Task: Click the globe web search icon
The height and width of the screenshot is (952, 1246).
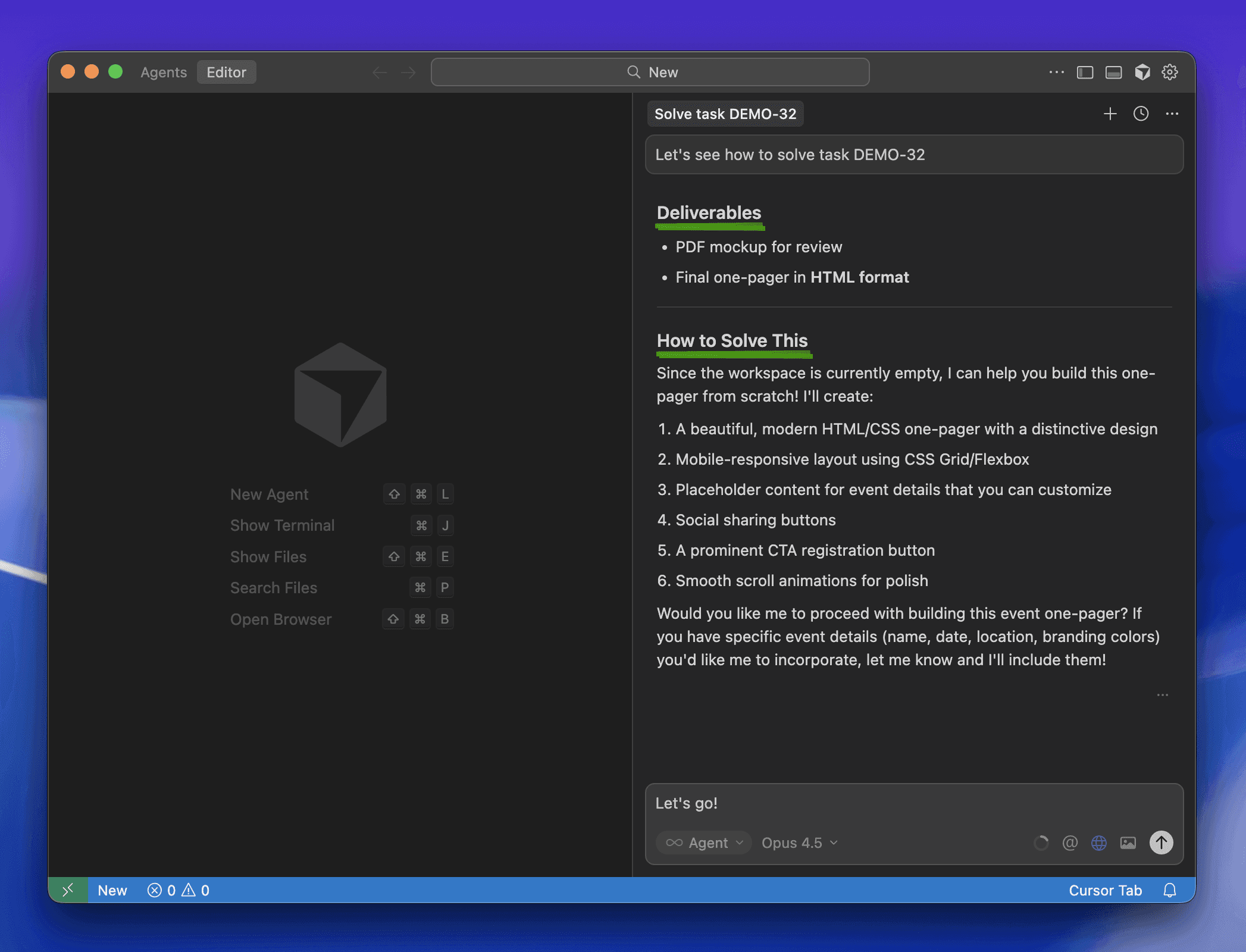Action: pyautogui.click(x=1099, y=843)
